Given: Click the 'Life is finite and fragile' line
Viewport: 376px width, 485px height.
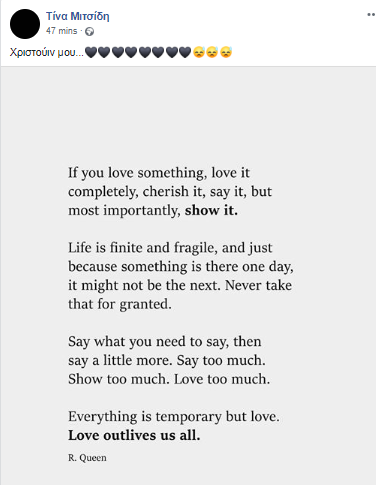Looking at the screenshot, I should [170, 248].
